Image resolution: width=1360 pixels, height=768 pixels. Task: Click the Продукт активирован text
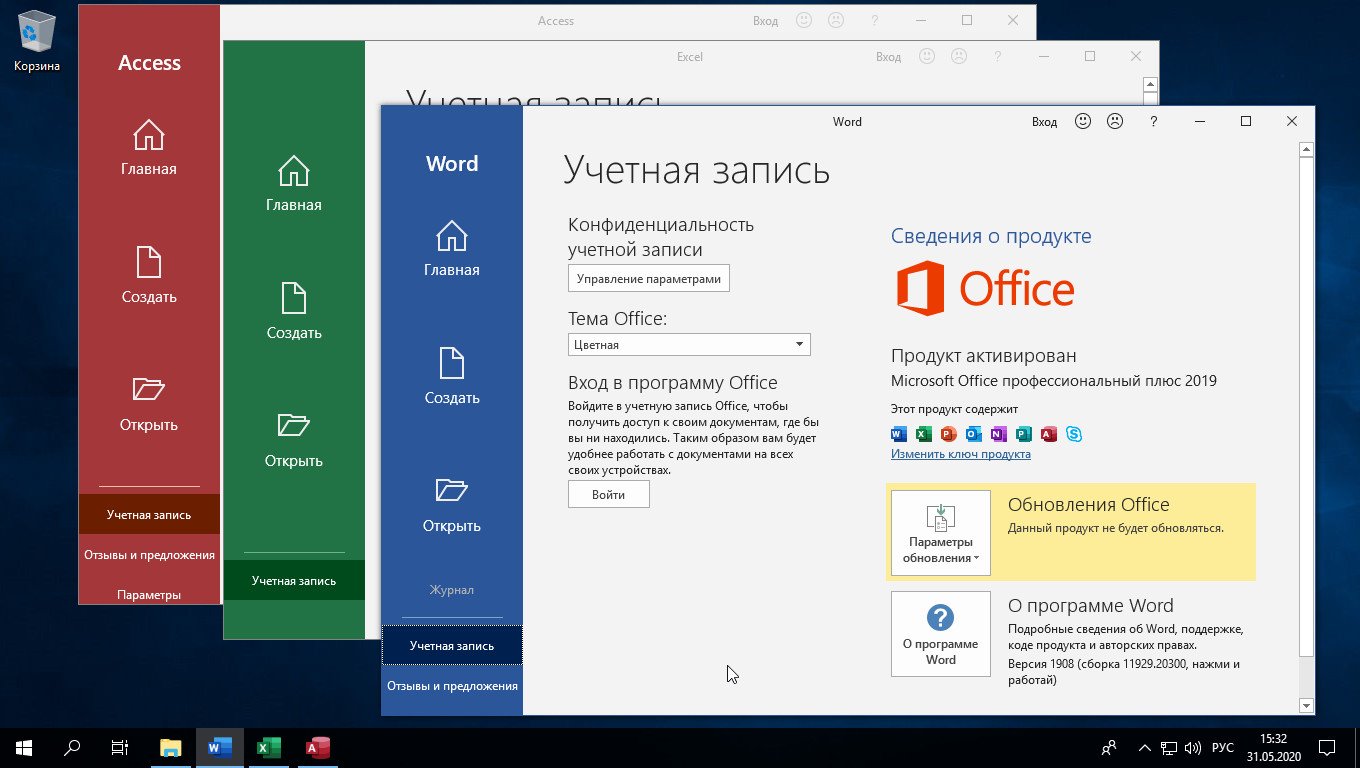point(984,355)
